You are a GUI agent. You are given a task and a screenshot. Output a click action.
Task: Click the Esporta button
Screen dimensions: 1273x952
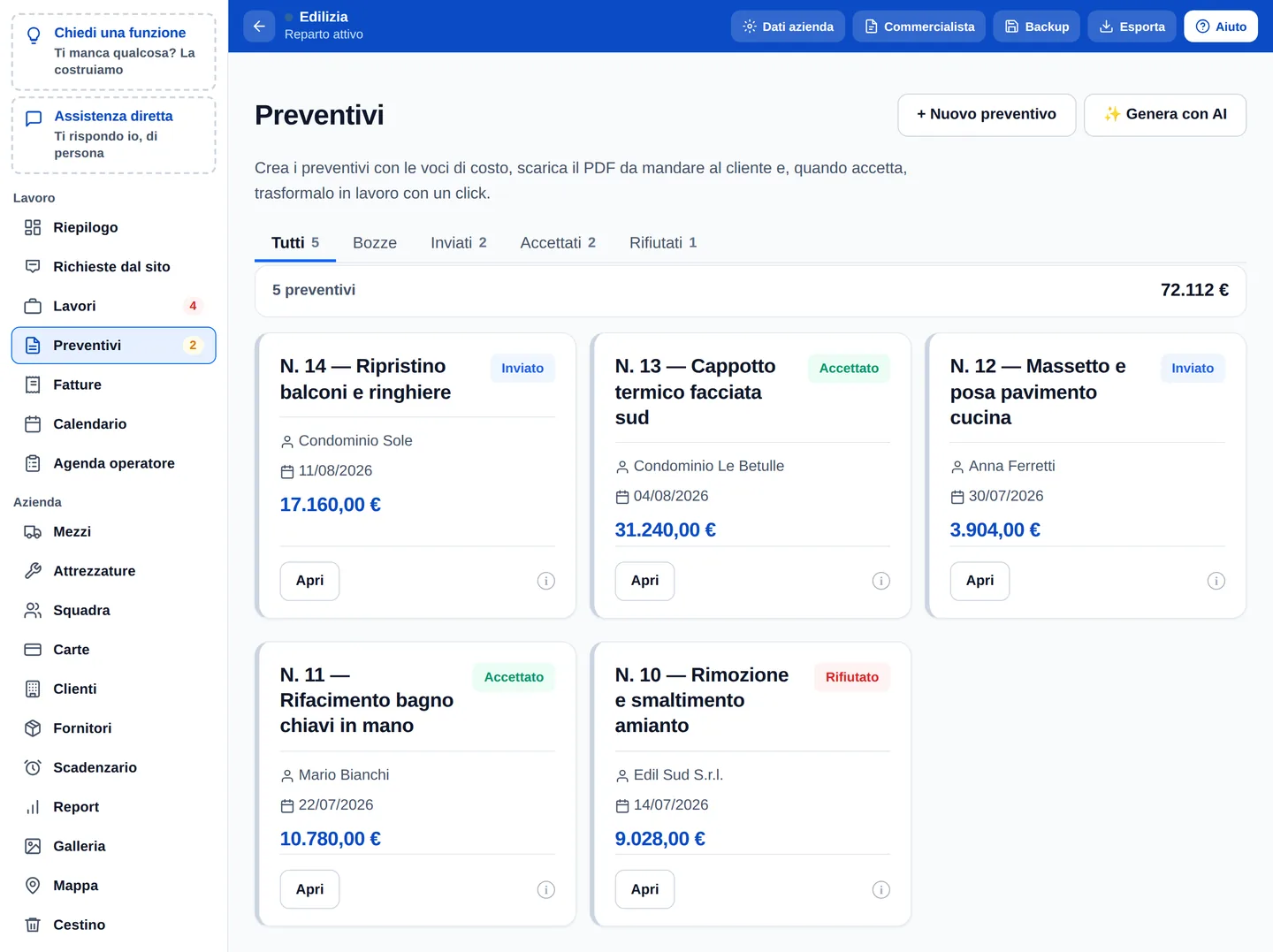coord(1132,27)
